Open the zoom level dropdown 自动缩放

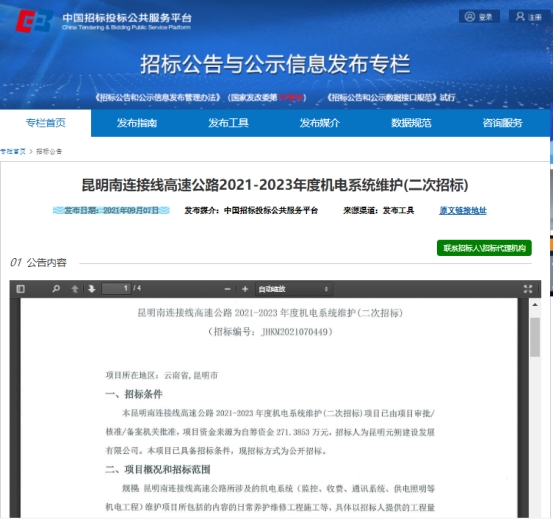(x=294, y=289)
